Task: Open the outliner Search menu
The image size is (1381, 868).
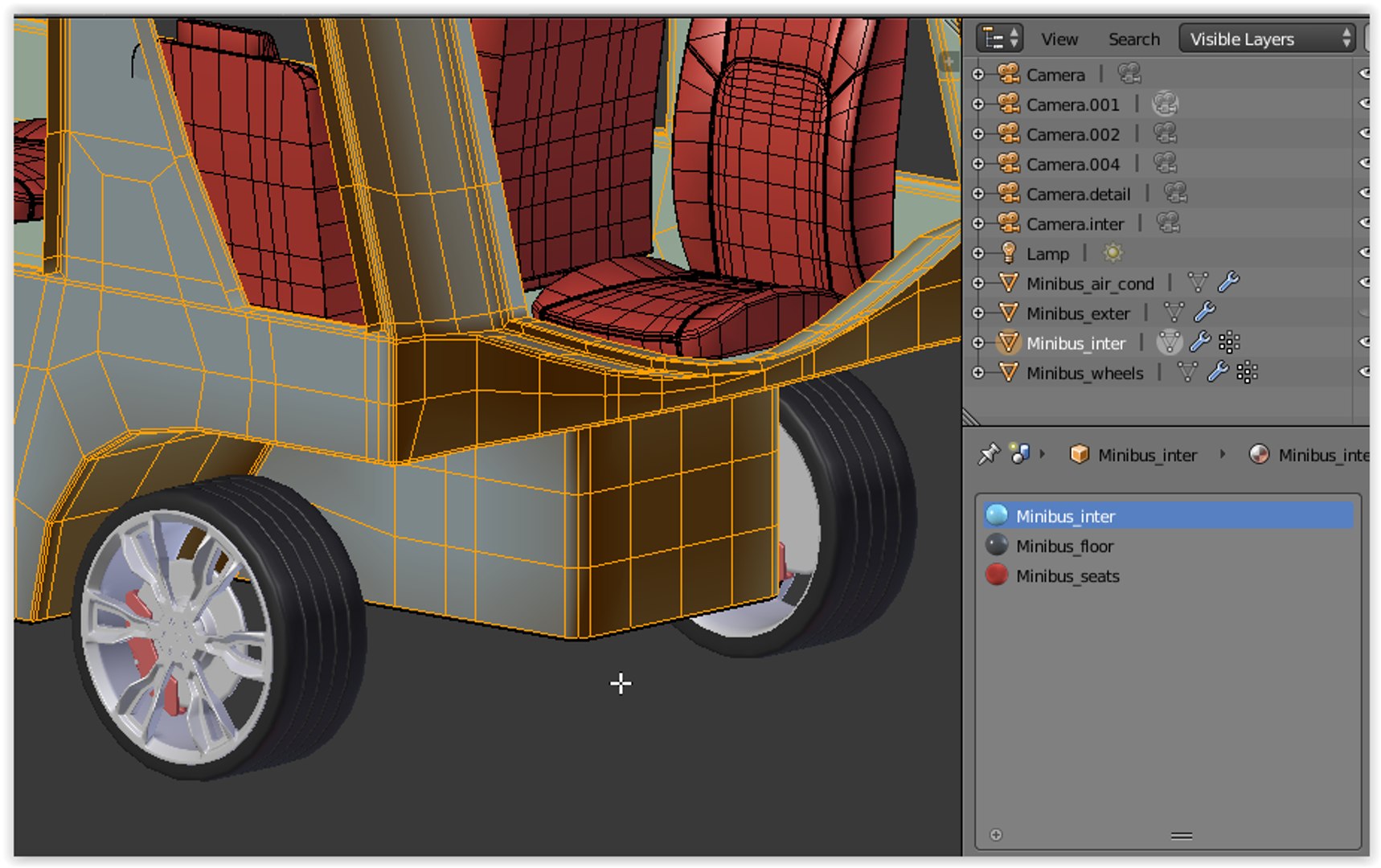Action: click(1133, 39)
